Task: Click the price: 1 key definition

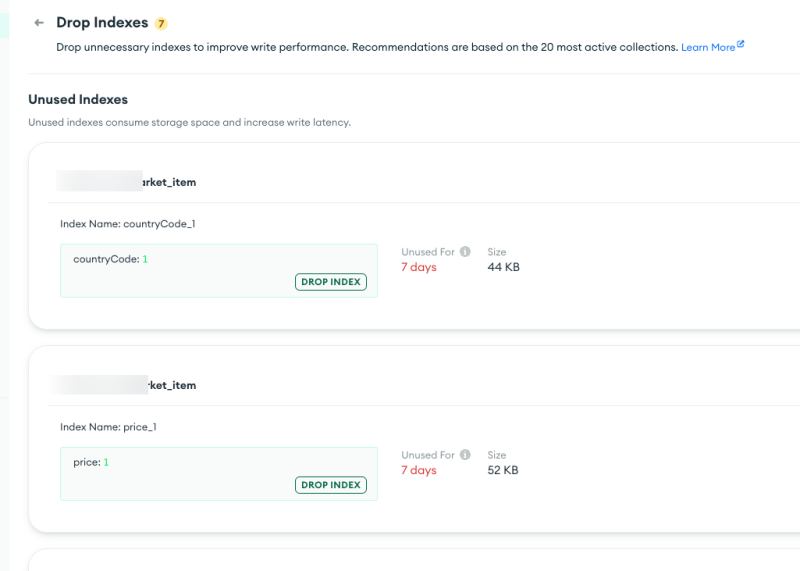Action: pos(91,462)
